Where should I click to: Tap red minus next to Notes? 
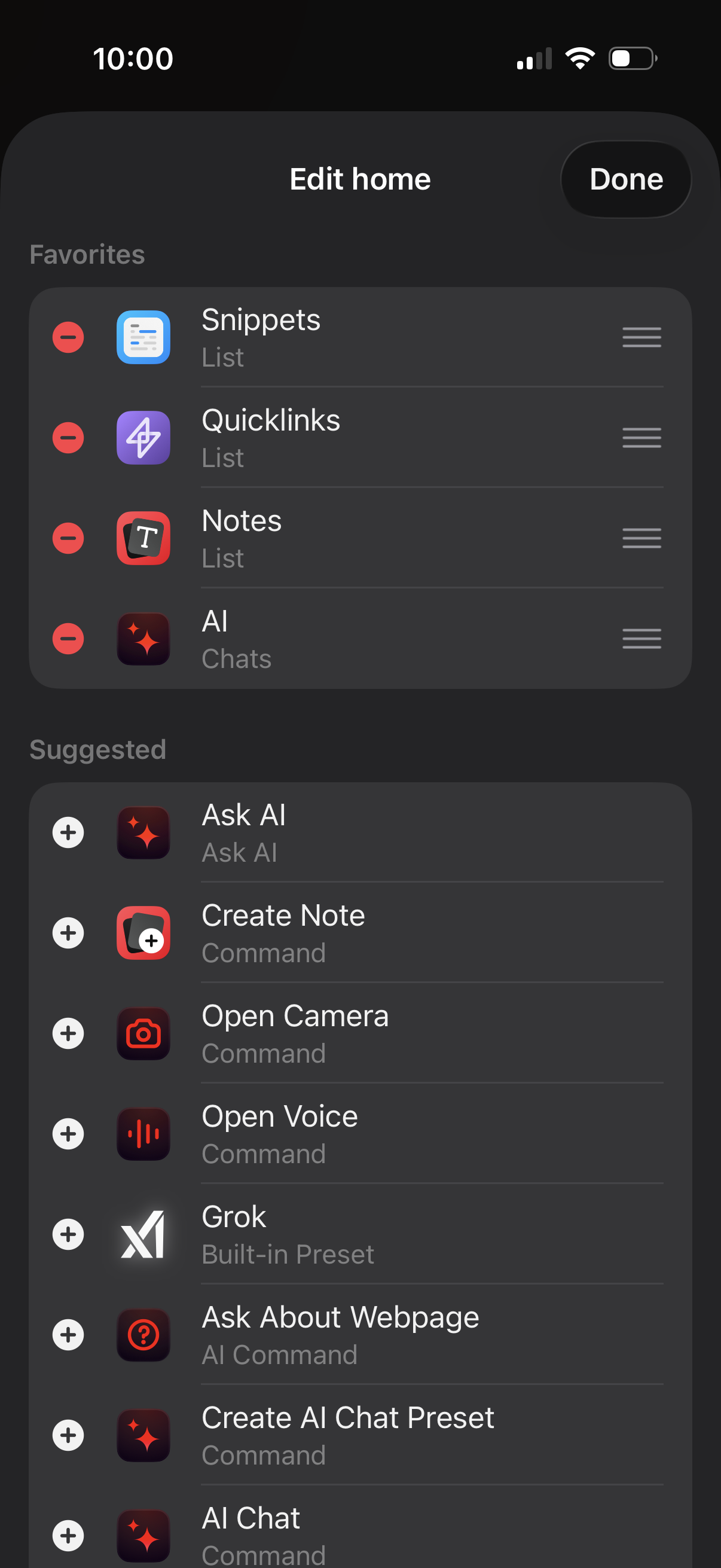tap(68, 538)
